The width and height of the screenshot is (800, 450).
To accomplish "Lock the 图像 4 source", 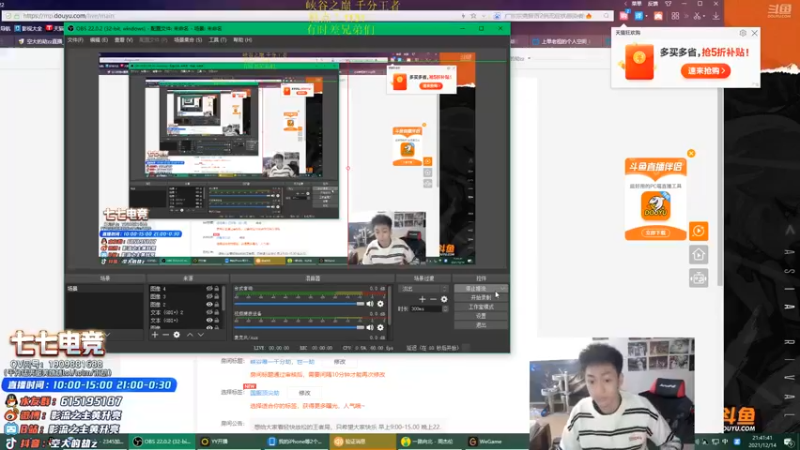I will coord(217,289).
